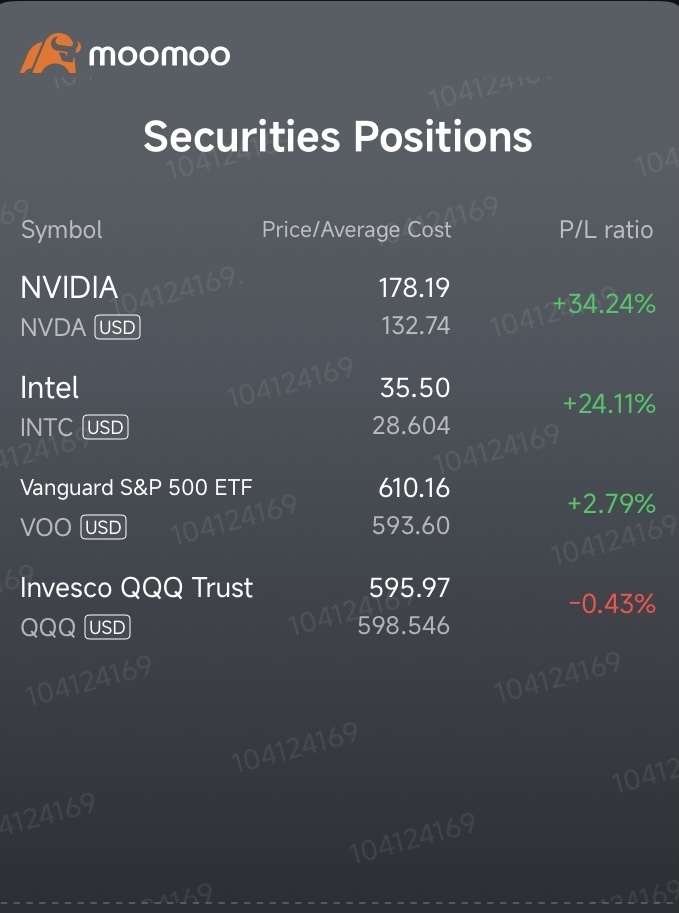Select the +2.79% P/L ratio value
Viewport: 679px width, 913px height.
(x=611, y=504)
